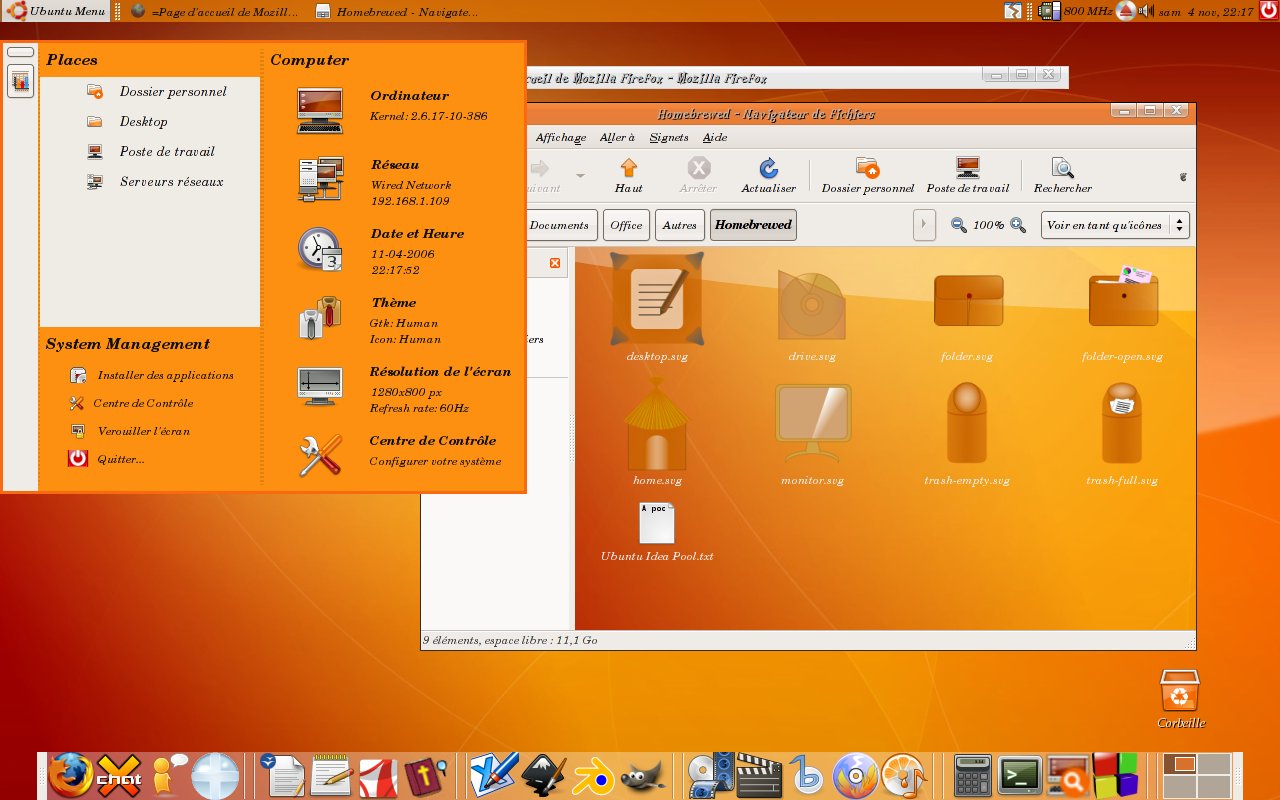Launch Blender from the dock

592,776
